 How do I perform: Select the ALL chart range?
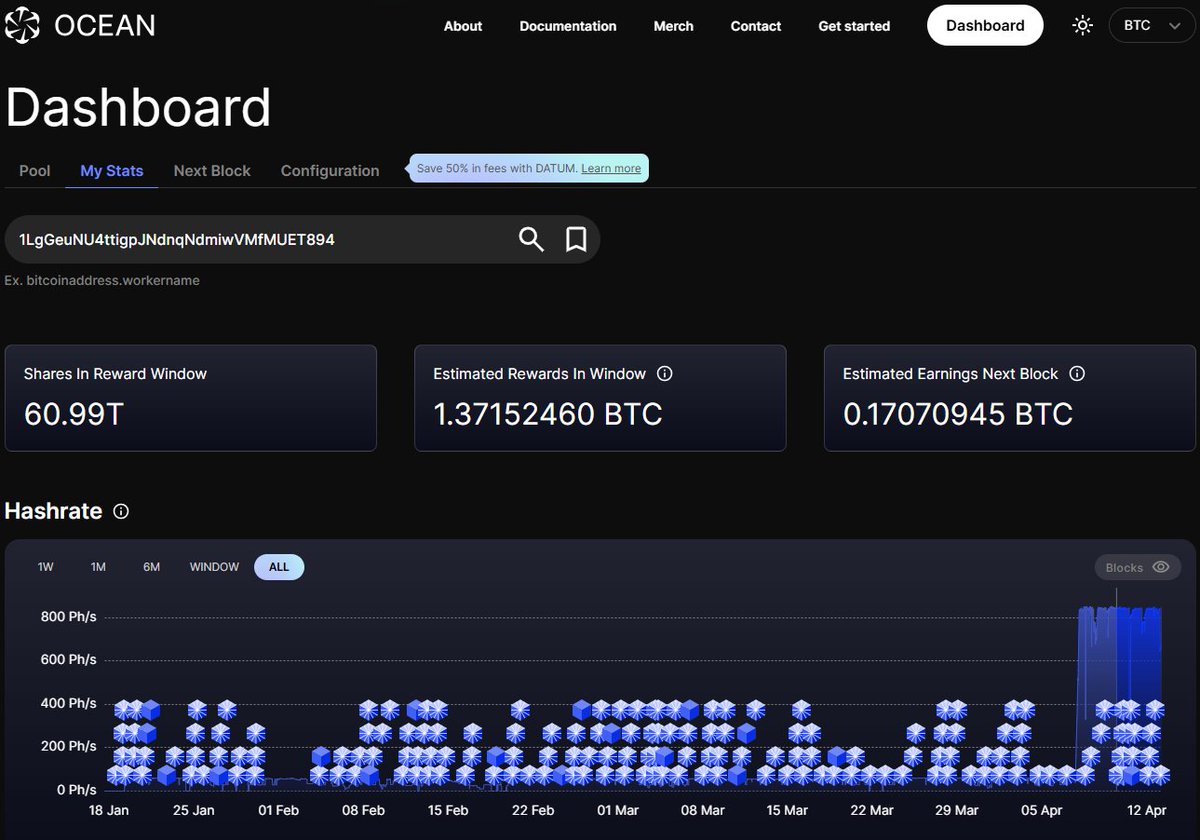pyautogui.click(x=279, y=567)
